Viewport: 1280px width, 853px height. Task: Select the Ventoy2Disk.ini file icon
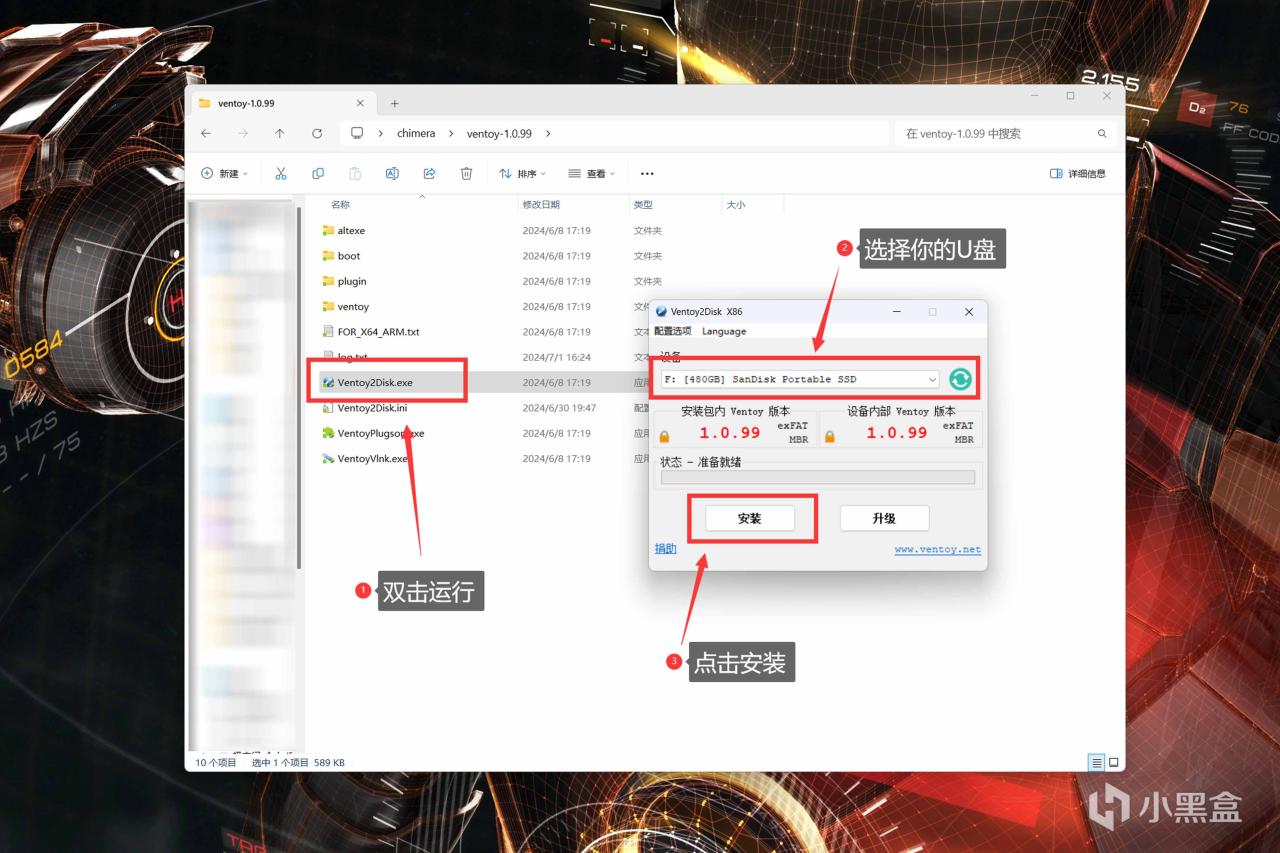pos(328,408)
